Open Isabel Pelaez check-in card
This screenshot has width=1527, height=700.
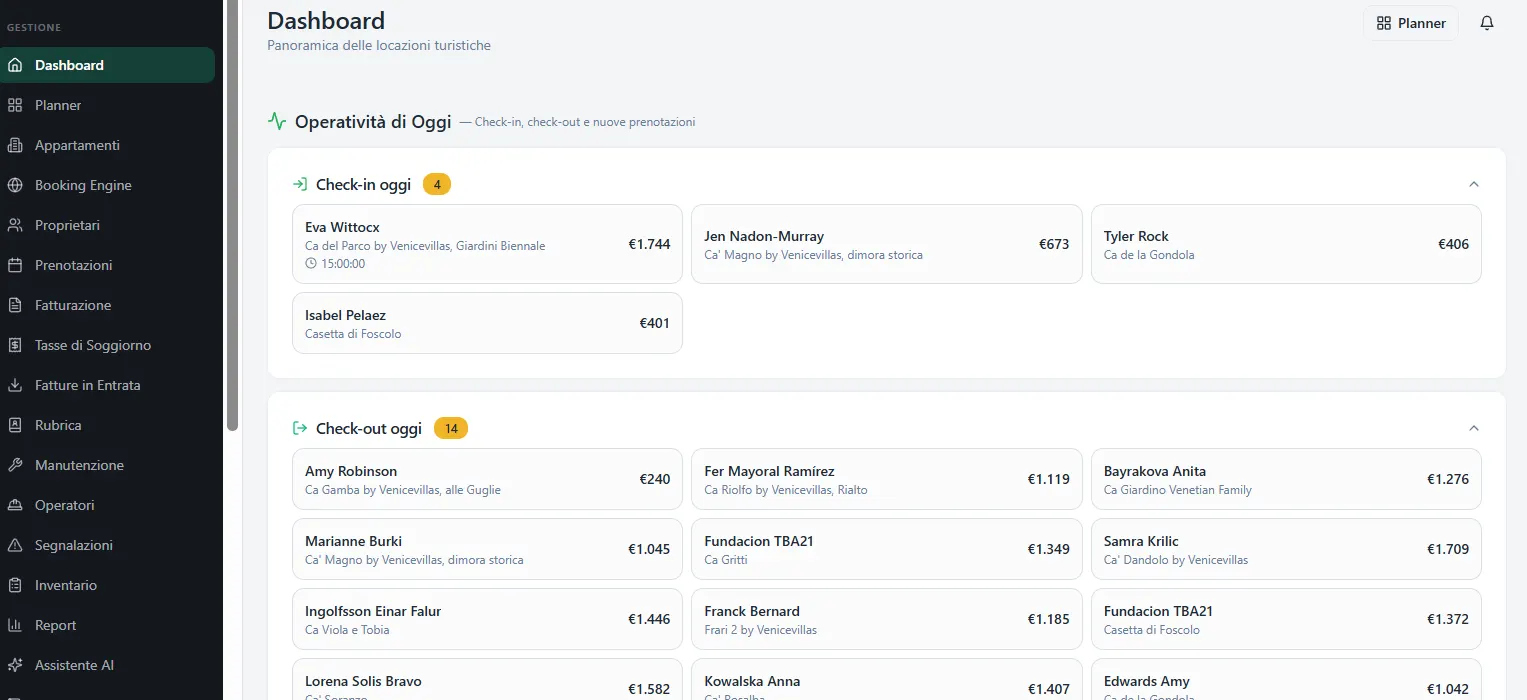pyautogui.click(x=487, y=323)
